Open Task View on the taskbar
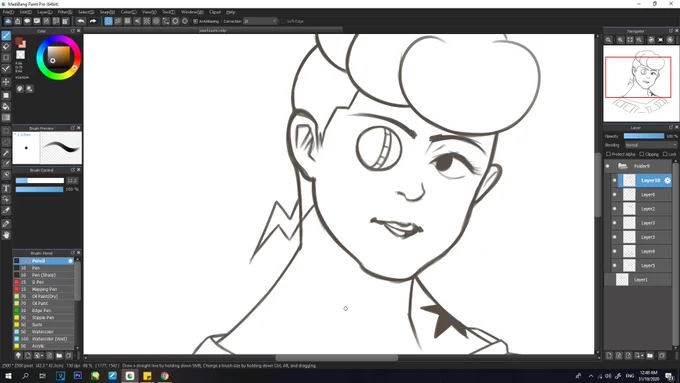The image size is (680, 383). pos(42,376)
